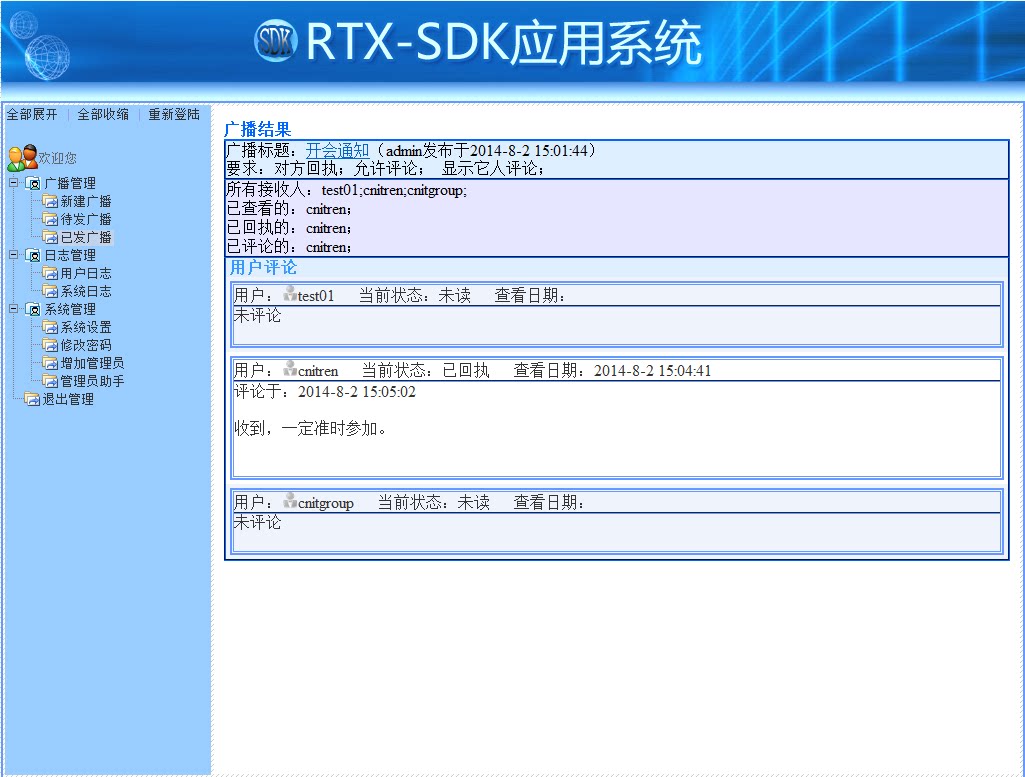Click the 新建广播 folder icon
This screenshot has height=777, width=1025.
(x=50, y=201)
